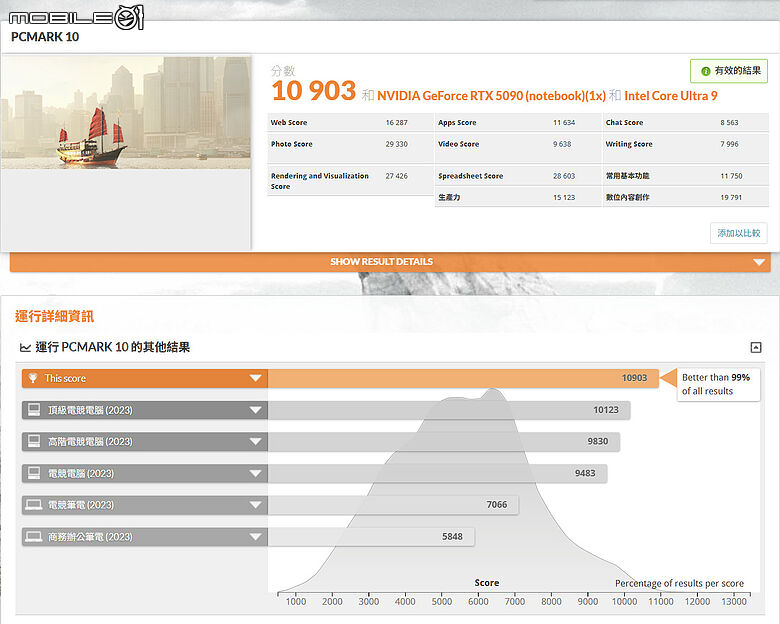This screenshot has width=780, height=624.
Task: Open Intel Core Ultra 9 link
Action: tap(671, 96)
